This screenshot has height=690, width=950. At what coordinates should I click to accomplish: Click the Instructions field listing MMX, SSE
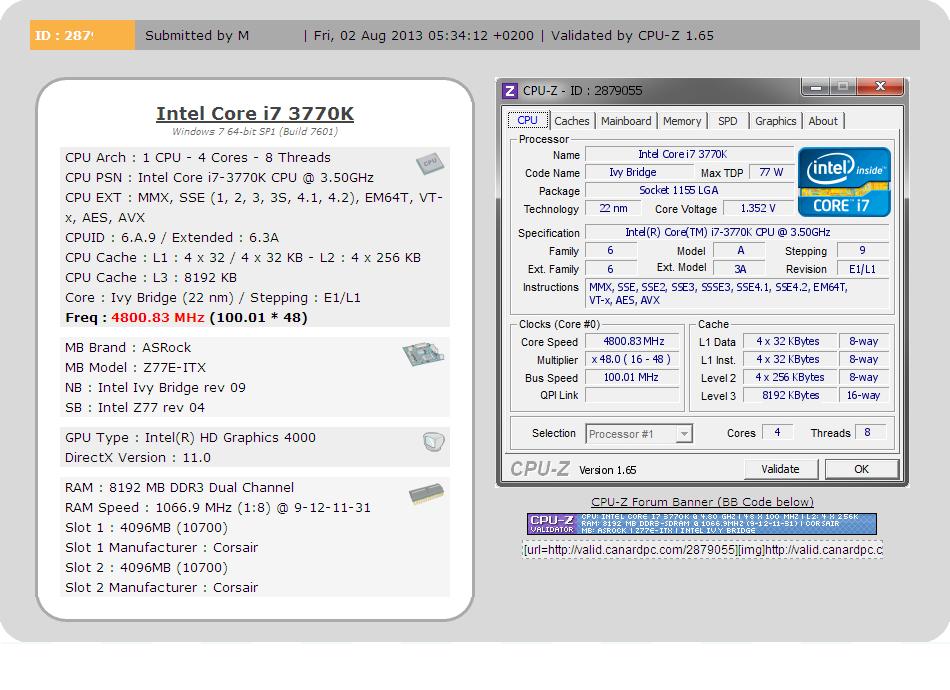[738, 294]
